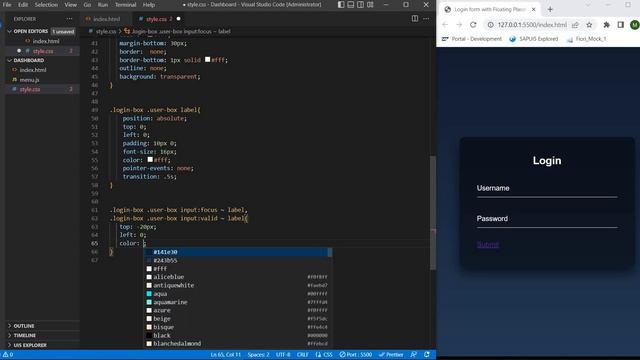Image resolution: width=640 pixels, height=360 pixels.
Task: Open the browser side panel icon
Action: pos(620,25)
